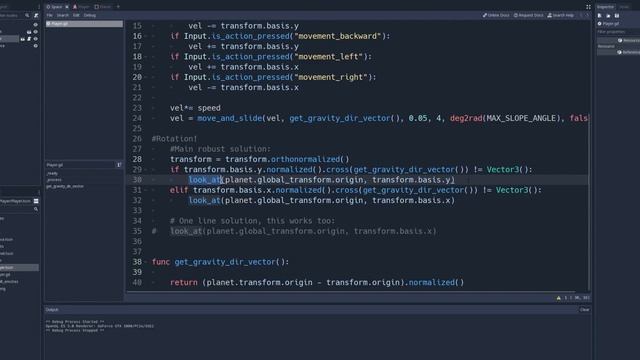
Task: Click the #Rotation! comment on line 26
Action: 175,139
